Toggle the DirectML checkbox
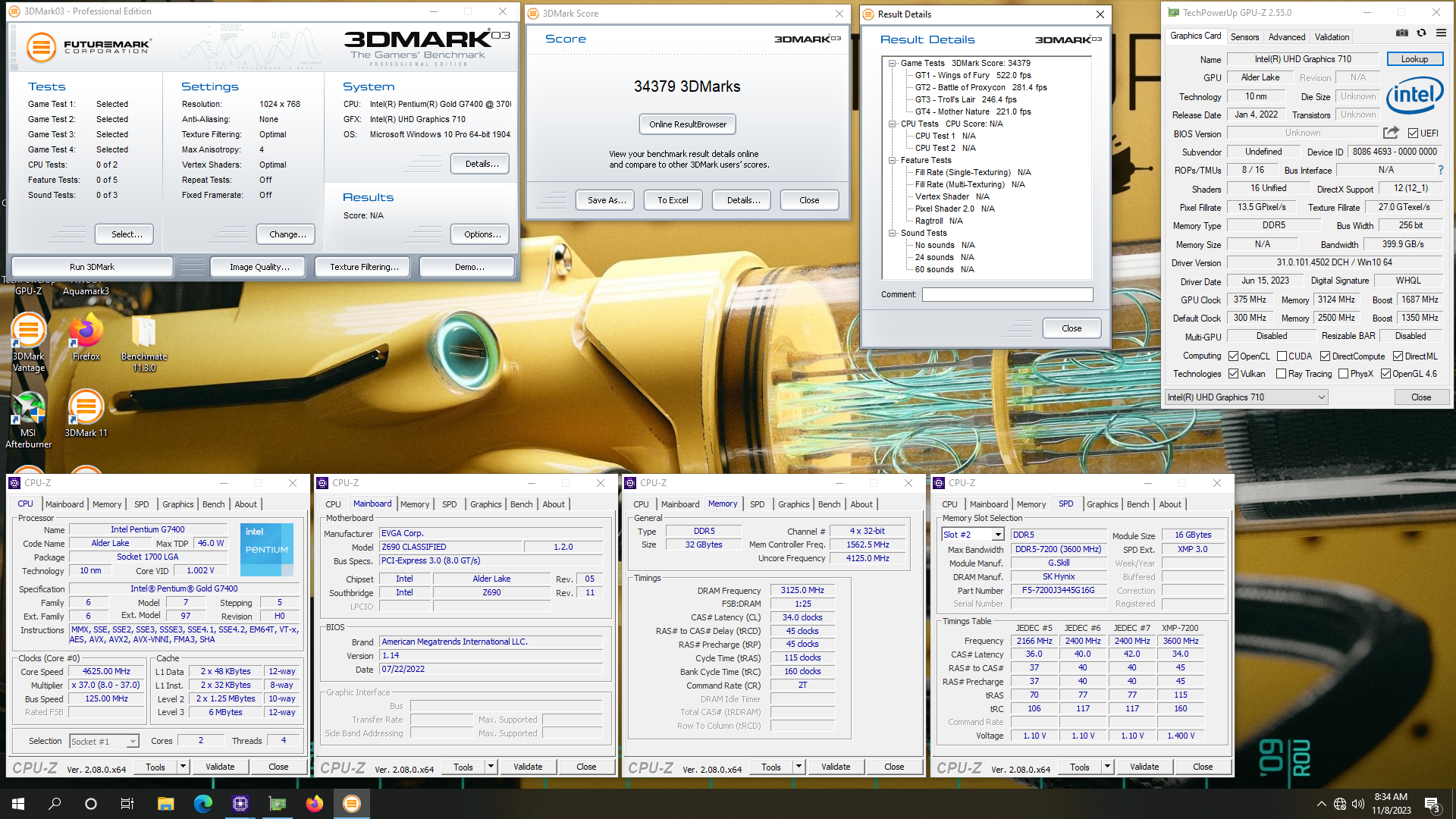The image size is (1456, 819). (1398, 356)
